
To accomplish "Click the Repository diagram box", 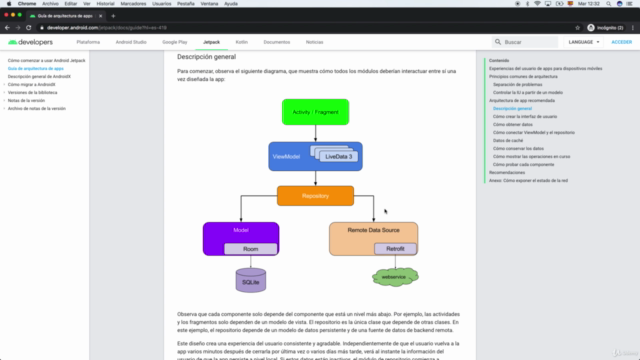I will 316,196.
